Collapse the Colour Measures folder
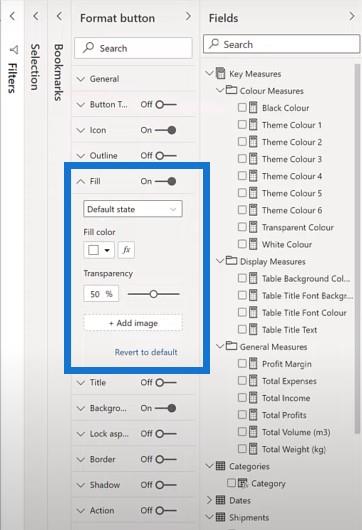Screen dimensions: 362x530 pos(220,91)
